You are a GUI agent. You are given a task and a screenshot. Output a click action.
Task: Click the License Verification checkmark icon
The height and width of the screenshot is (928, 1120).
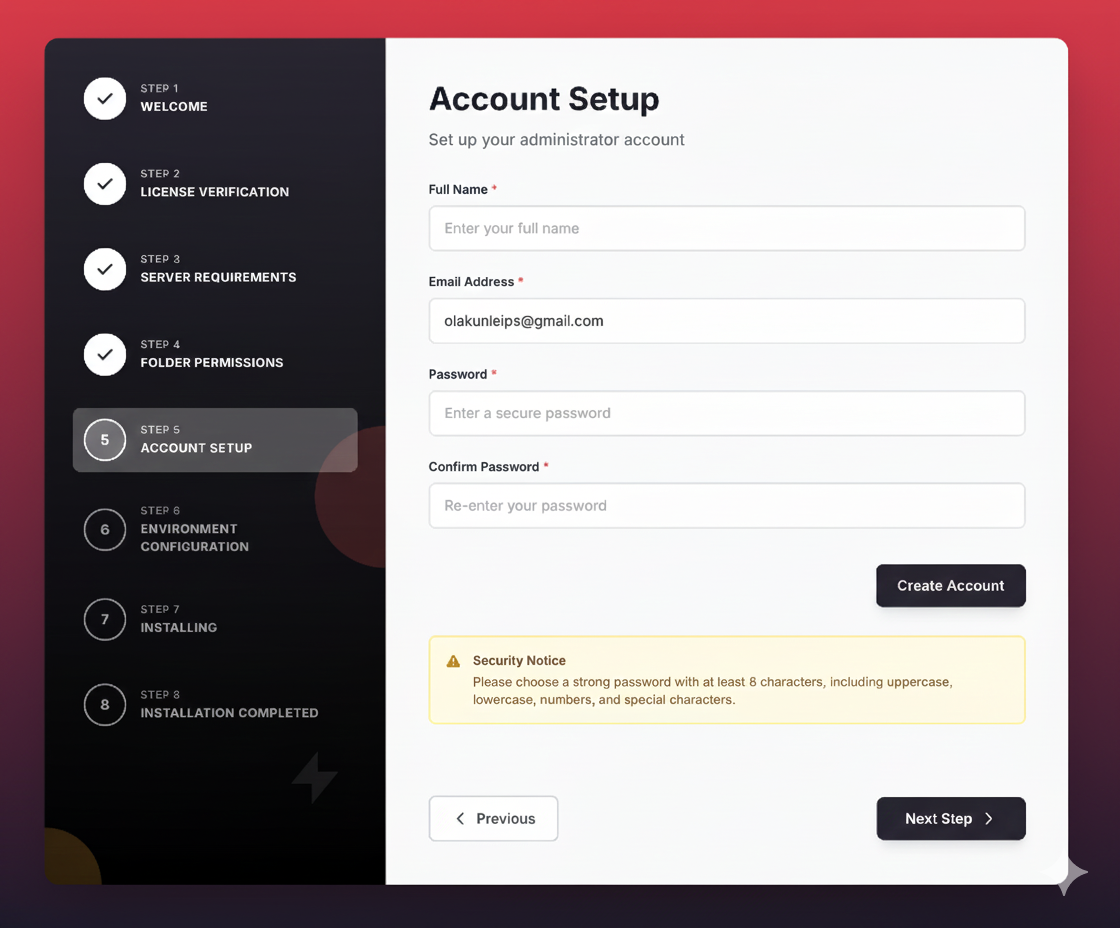(105, 184)
